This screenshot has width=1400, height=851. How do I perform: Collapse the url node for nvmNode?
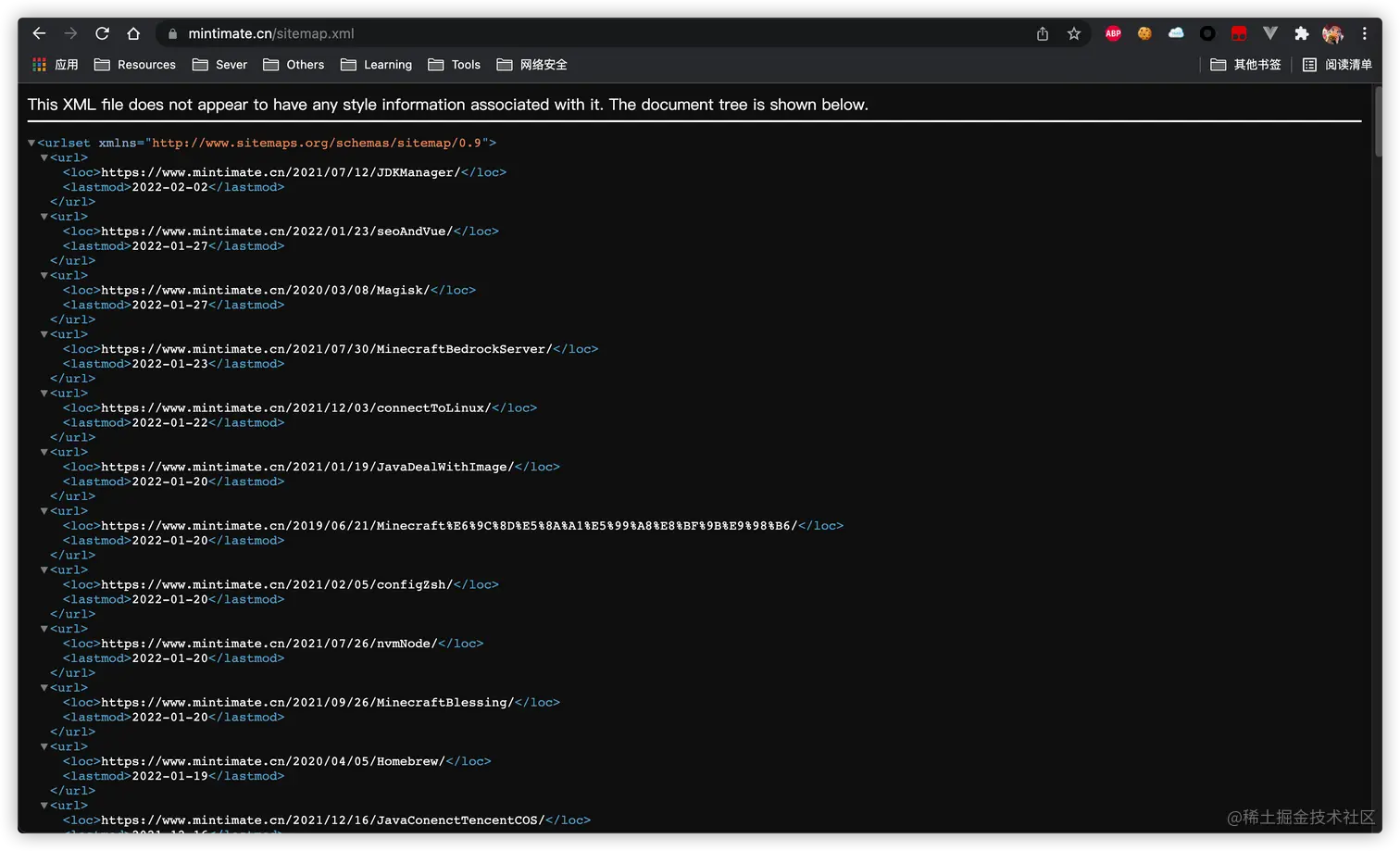[44, 629]
